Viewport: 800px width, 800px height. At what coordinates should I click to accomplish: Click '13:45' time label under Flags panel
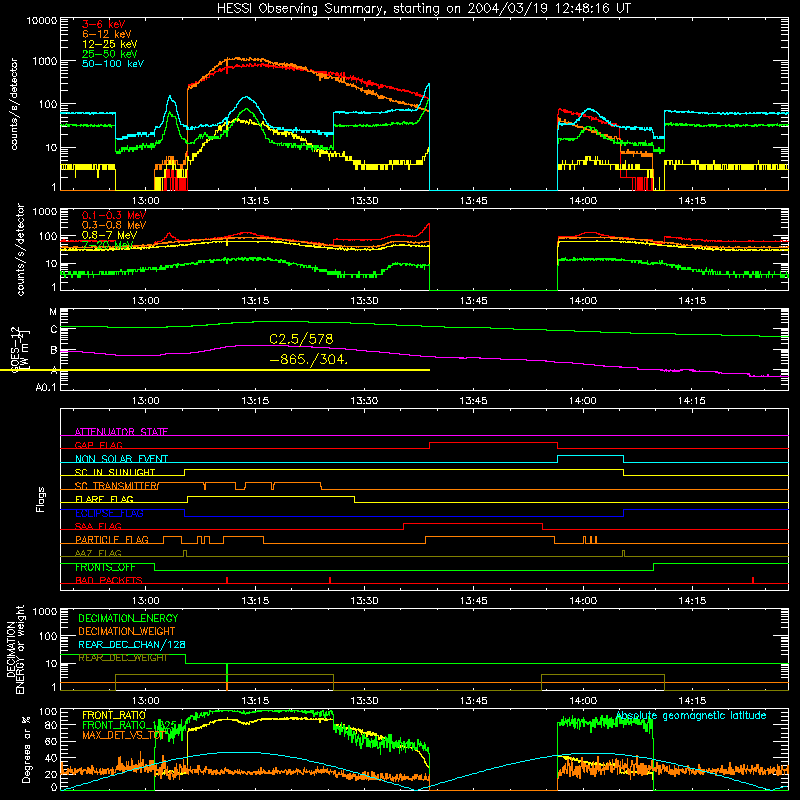[x=473, y=601]
